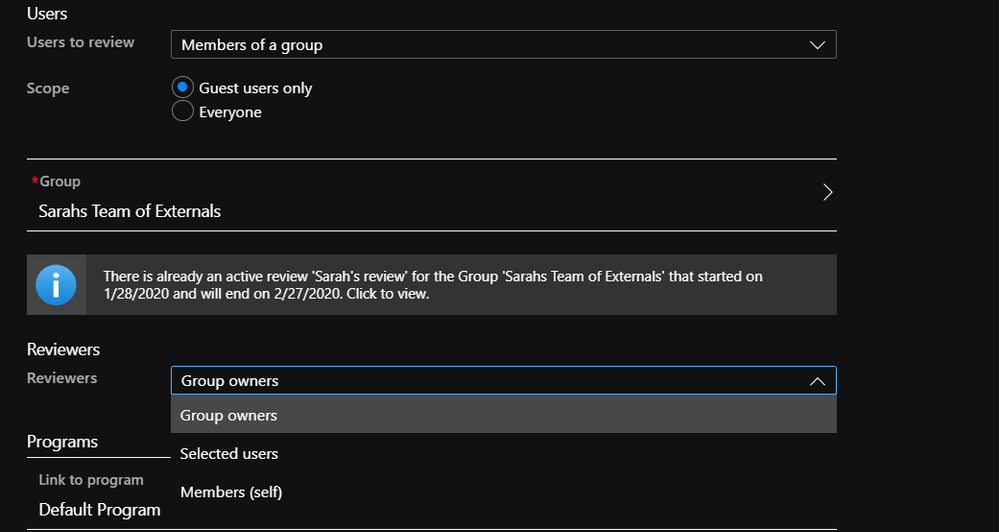Viewport: 999px width, 532px height.
Task: Open the Default Program entry
Action: (x=100, y=510)
